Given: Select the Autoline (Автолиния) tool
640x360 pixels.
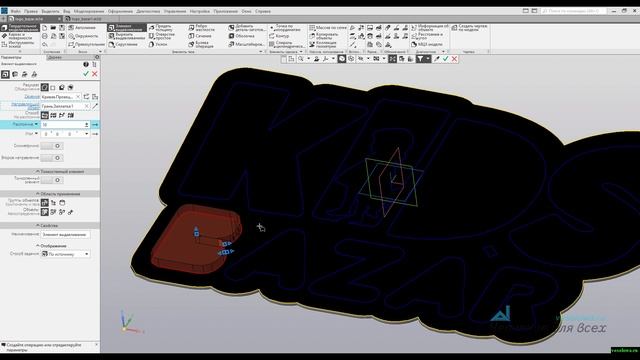Looking at the screenshot, I should [82, 28].
